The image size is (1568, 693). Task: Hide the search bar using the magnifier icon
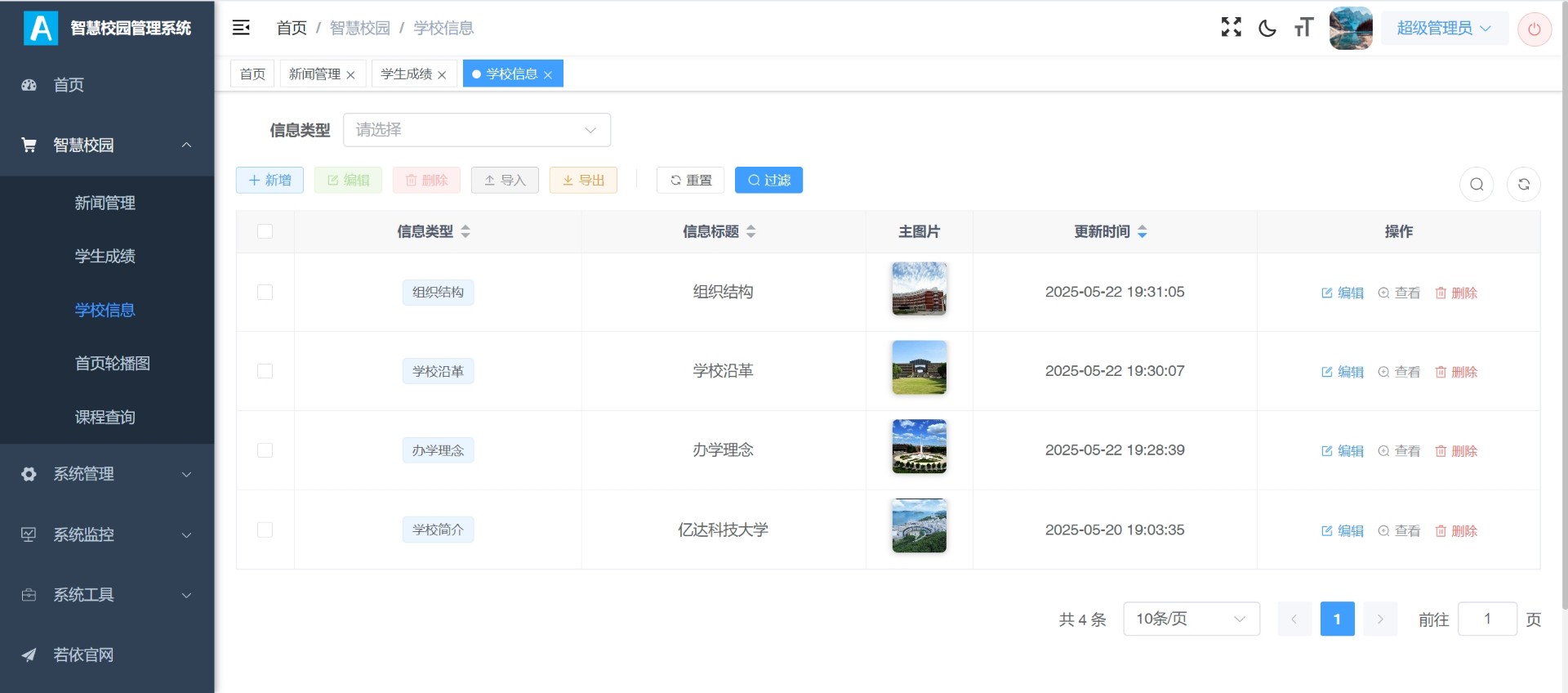pos(1477,184)
